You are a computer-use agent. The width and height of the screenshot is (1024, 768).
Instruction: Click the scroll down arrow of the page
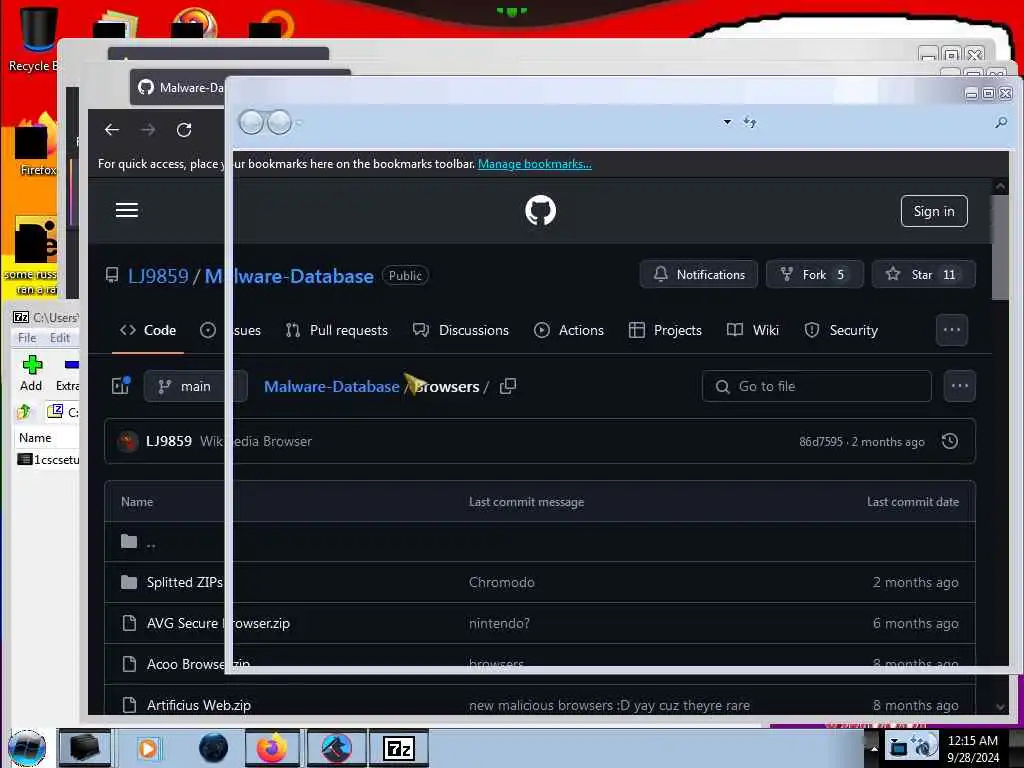point(1000,707)
